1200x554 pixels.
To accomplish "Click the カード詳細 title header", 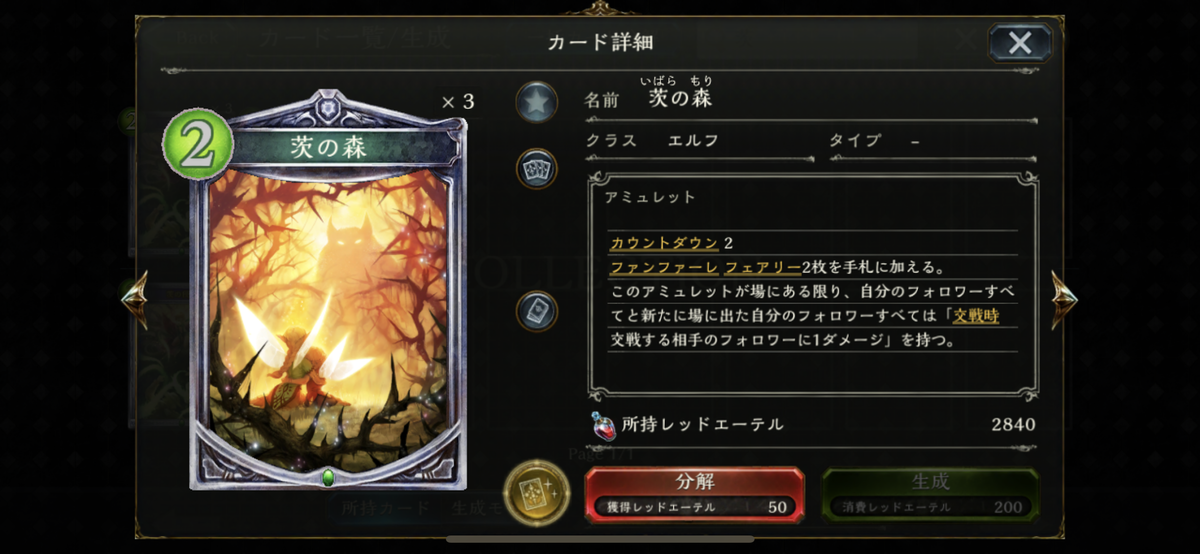I will pos(600,42).
